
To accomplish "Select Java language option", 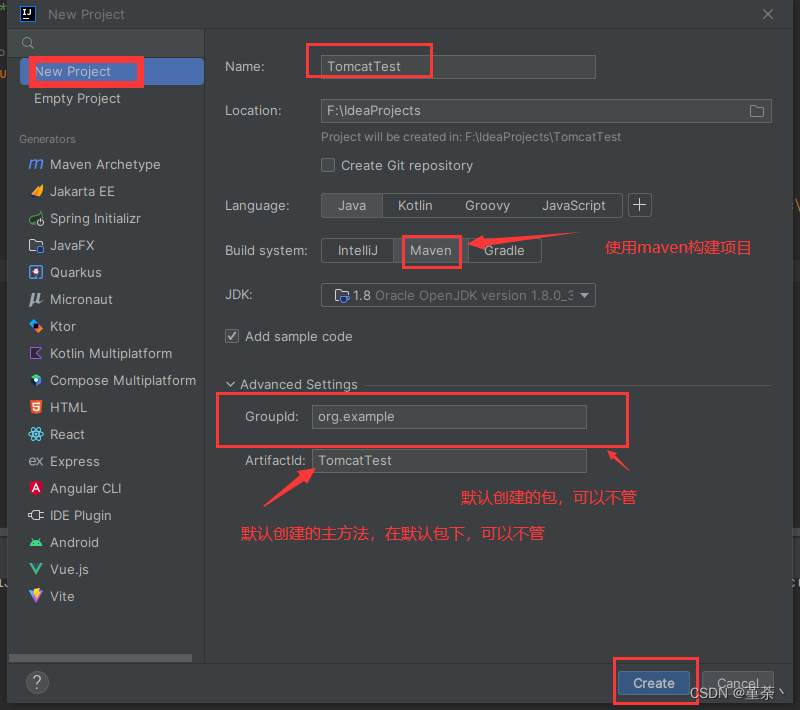I will pyautogui.click(x=352, y=206).
